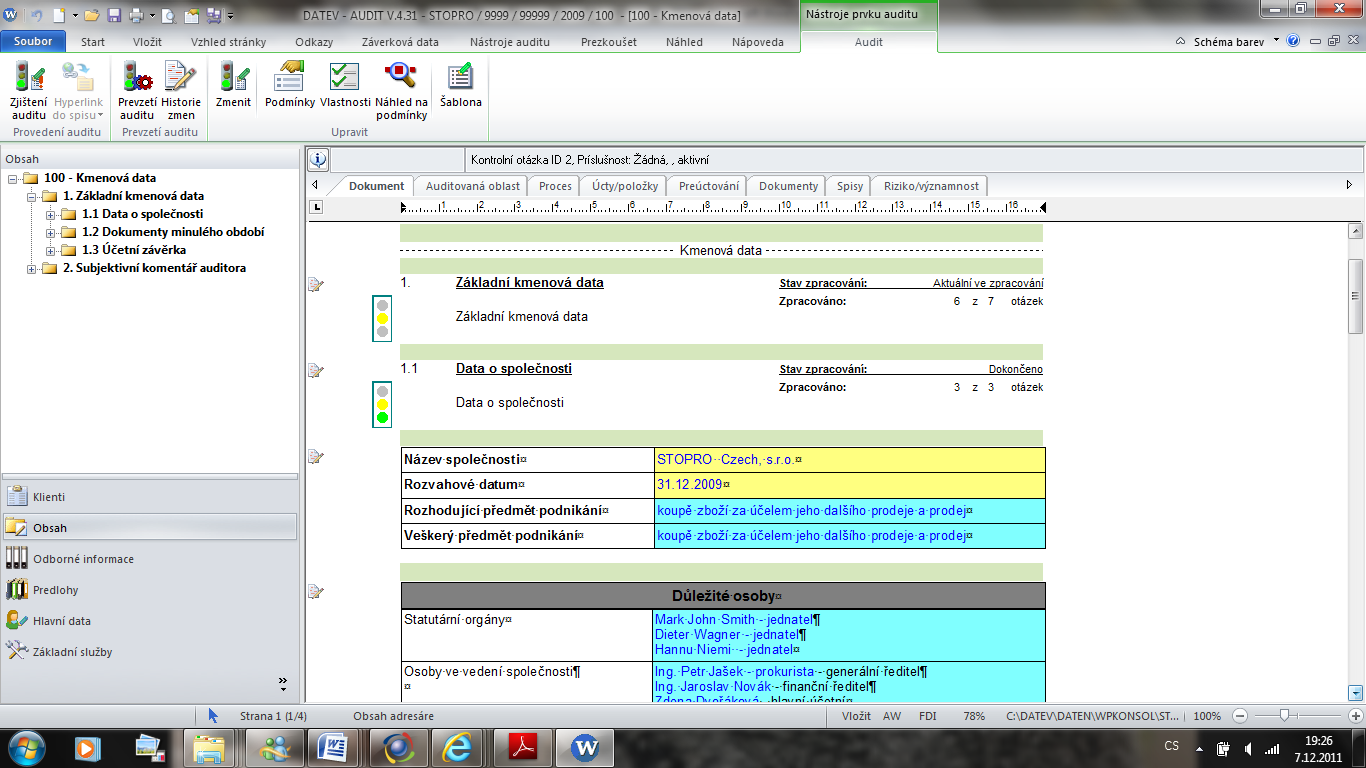Open Odborné informace pane
This screenshot has width=1366, height=768.
coord(149,559)
